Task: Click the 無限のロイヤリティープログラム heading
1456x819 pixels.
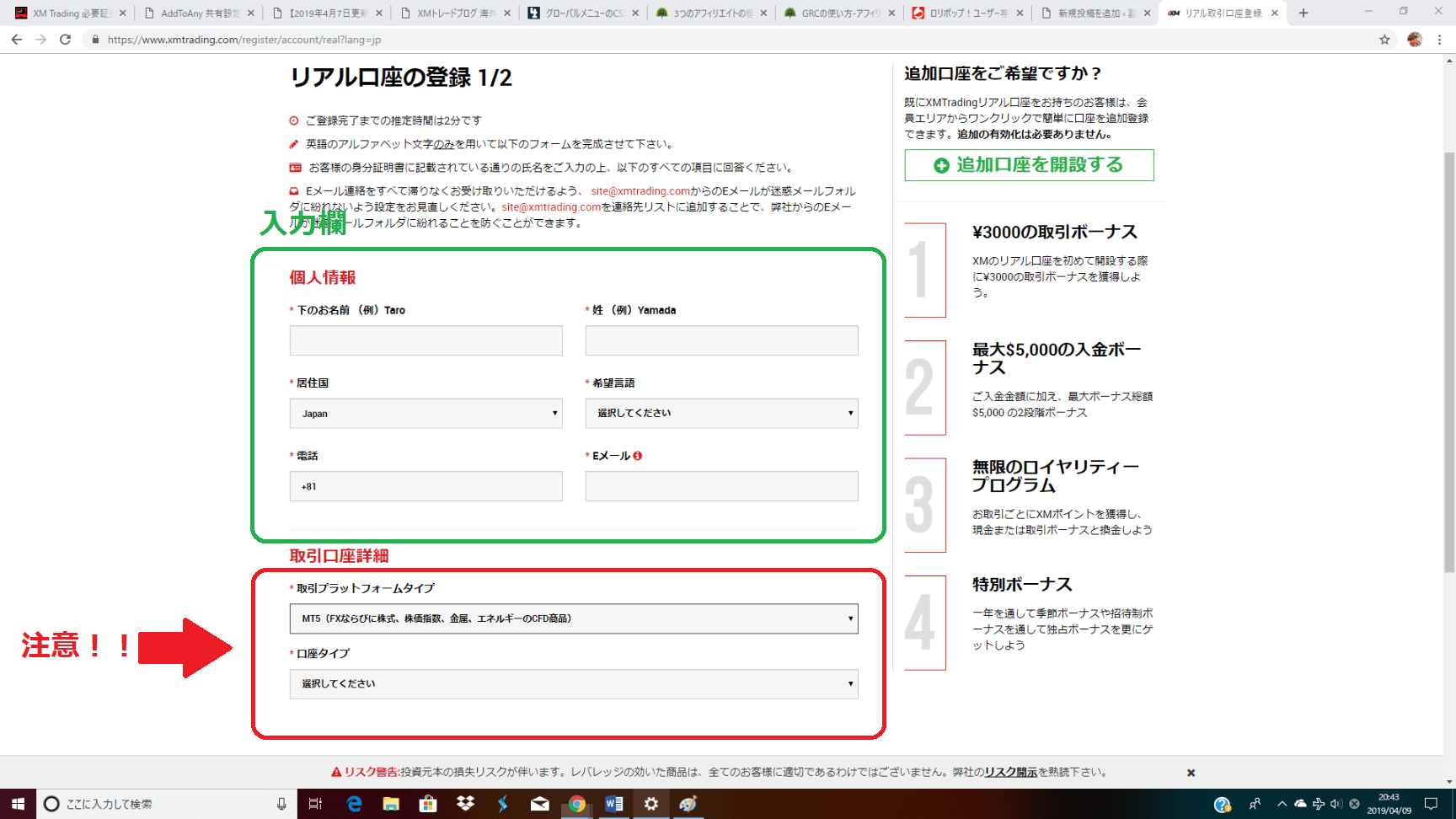Action: click(x=1055, y=476)
